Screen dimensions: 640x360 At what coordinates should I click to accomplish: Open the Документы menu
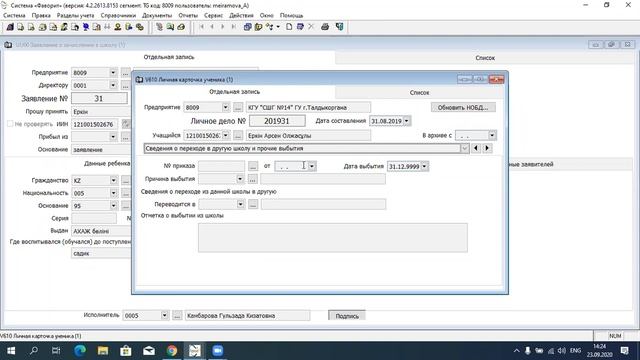click(157, 15)
